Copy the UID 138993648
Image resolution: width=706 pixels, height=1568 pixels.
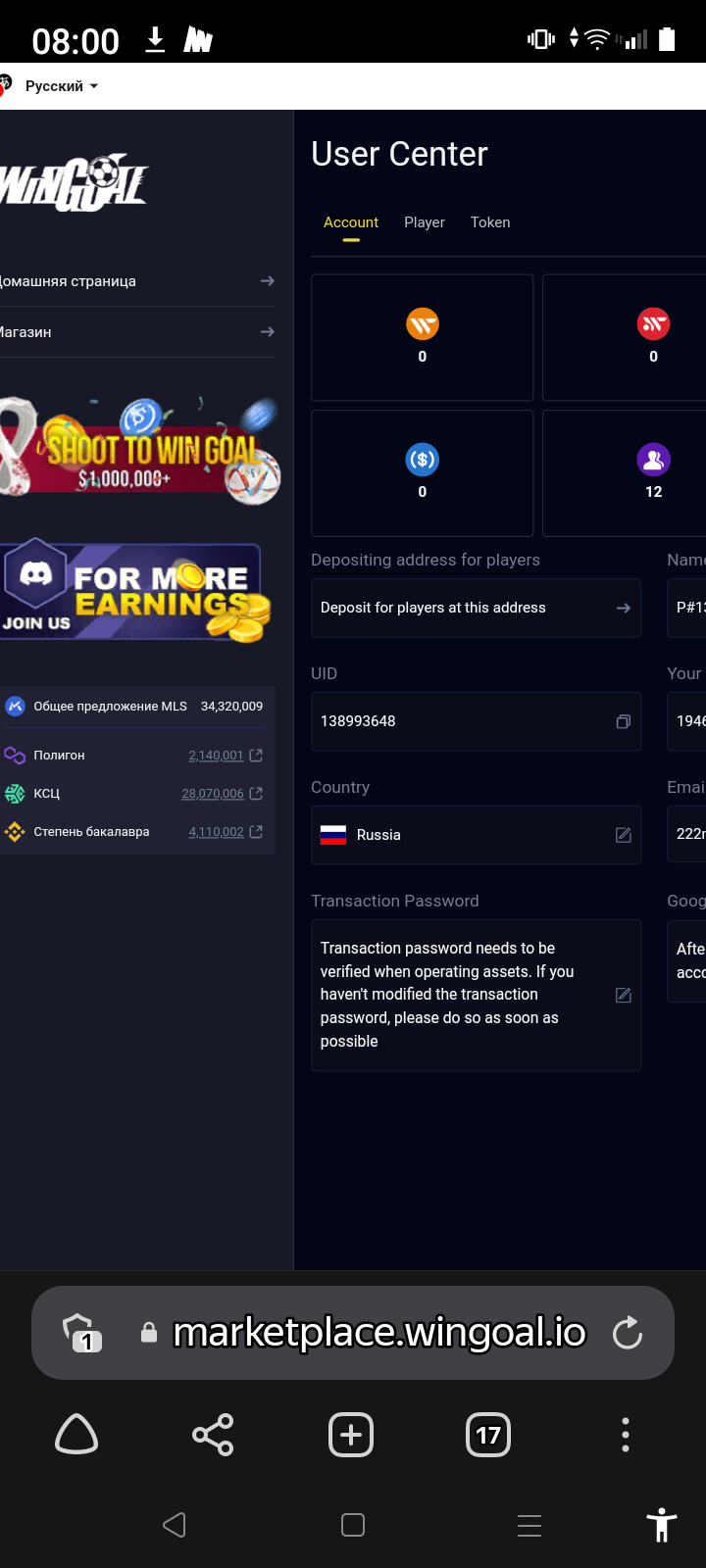click(623, 721)
